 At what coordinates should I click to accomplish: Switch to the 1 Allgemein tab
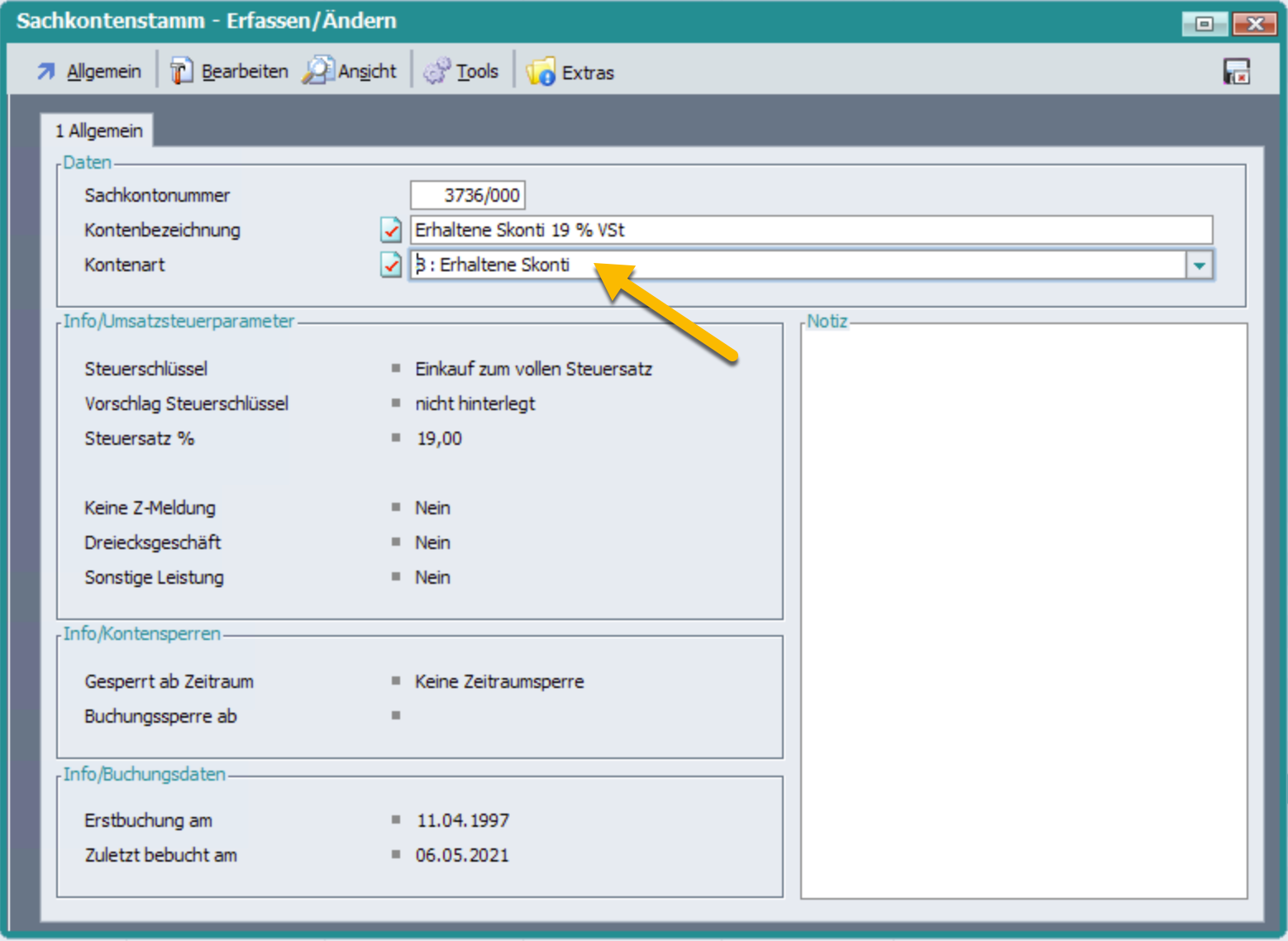pyautogui.click(x=98, y=131)
